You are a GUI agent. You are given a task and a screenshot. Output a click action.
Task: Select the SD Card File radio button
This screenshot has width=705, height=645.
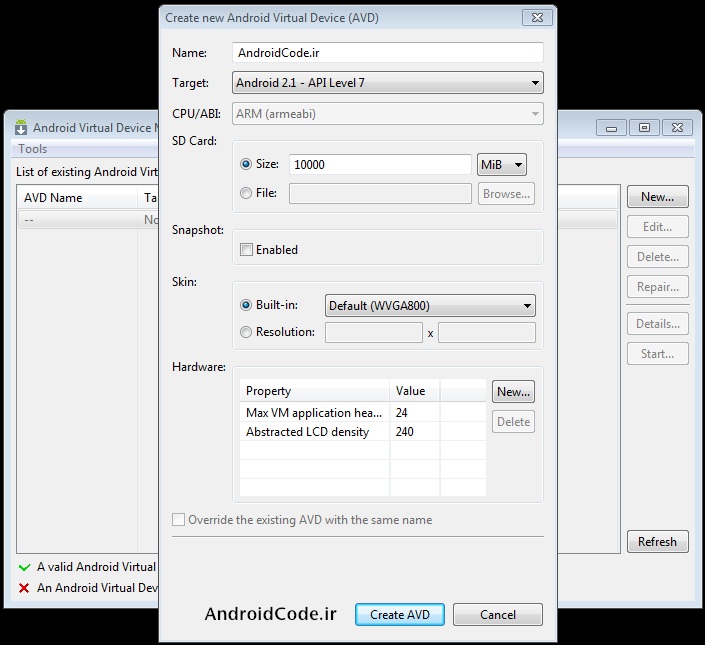[x=246, y=193]
